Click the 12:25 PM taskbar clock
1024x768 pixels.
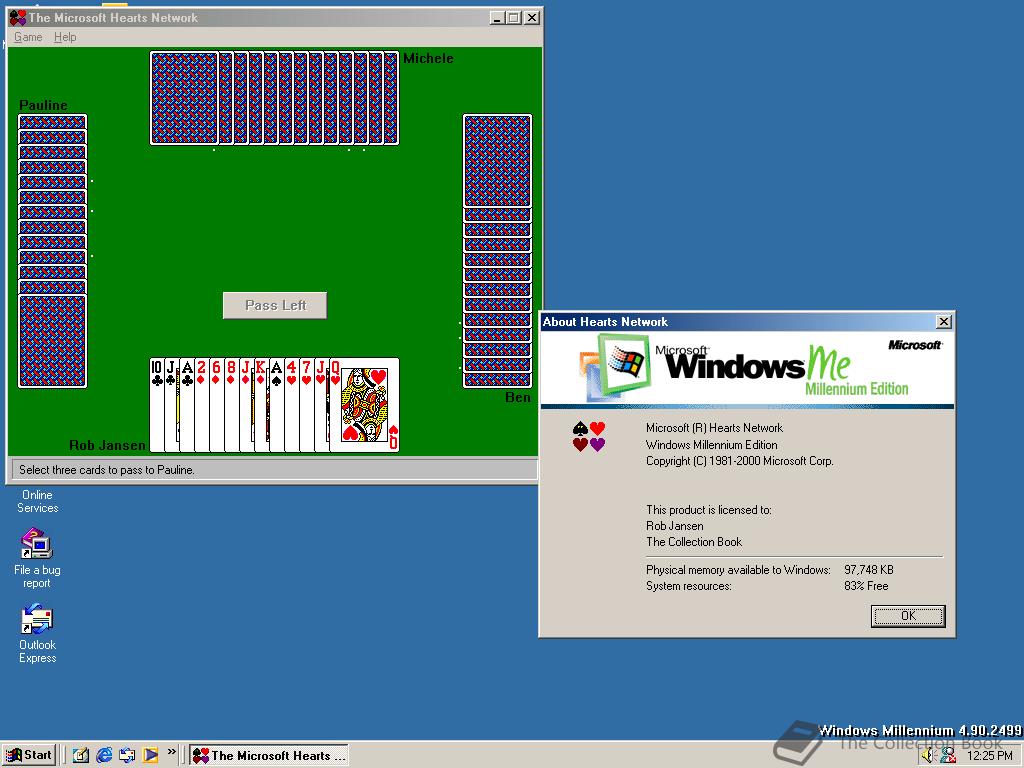[x=989, y=756]
